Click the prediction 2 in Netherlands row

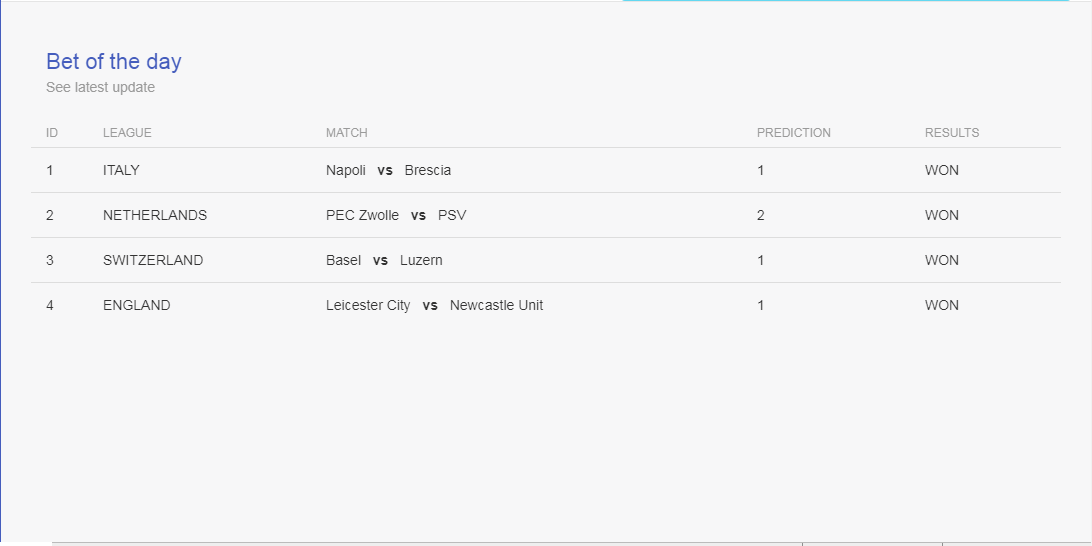point(760,216)
